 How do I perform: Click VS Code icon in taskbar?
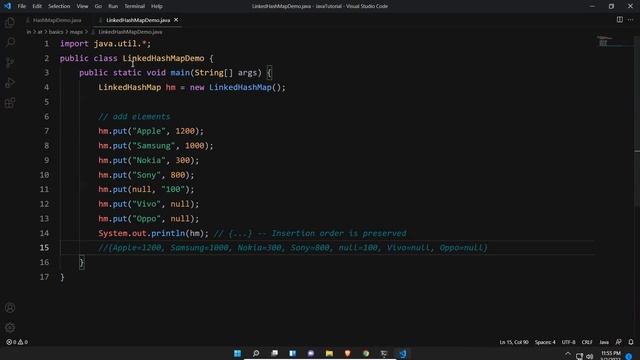(x=402, y=353)
